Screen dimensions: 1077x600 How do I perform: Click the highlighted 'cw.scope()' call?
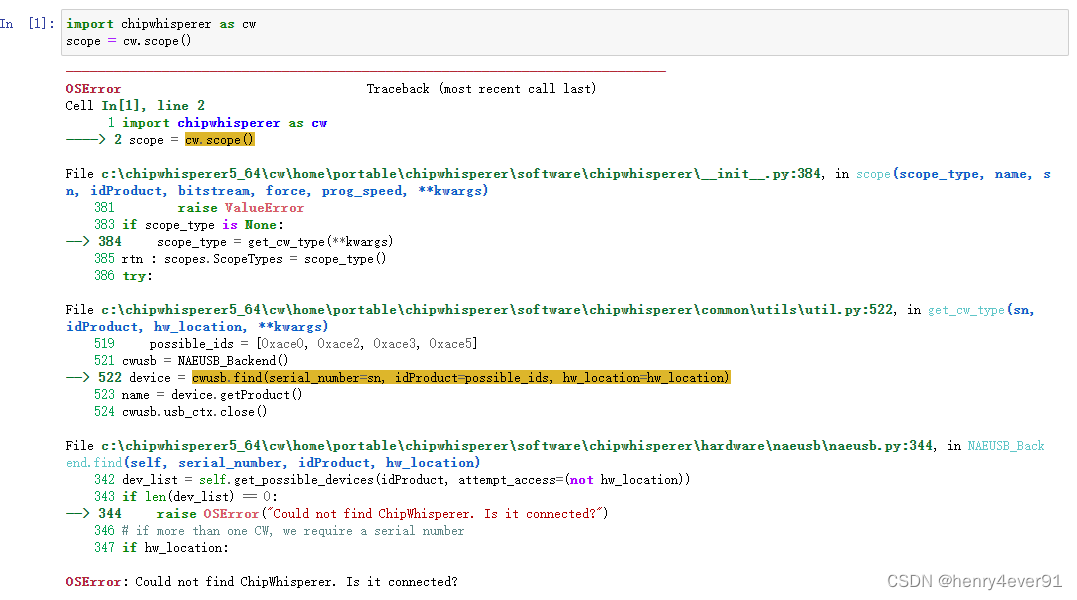tap(219, 140)
